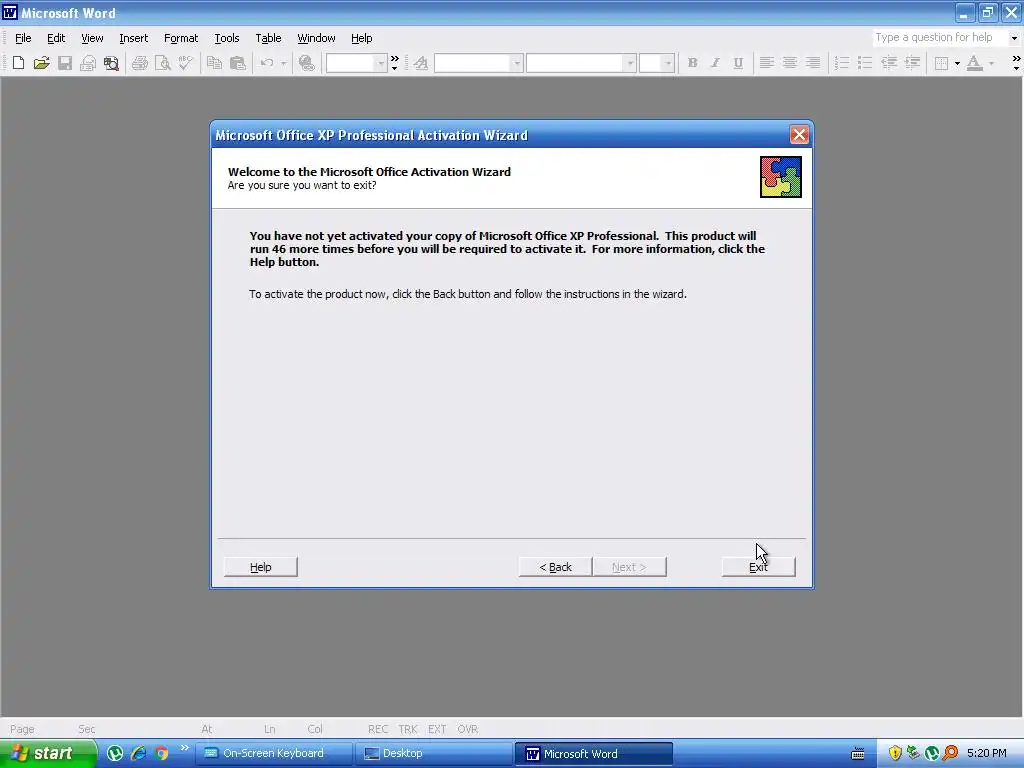Click the Decrease Indent icon

(x=889, y=63)
